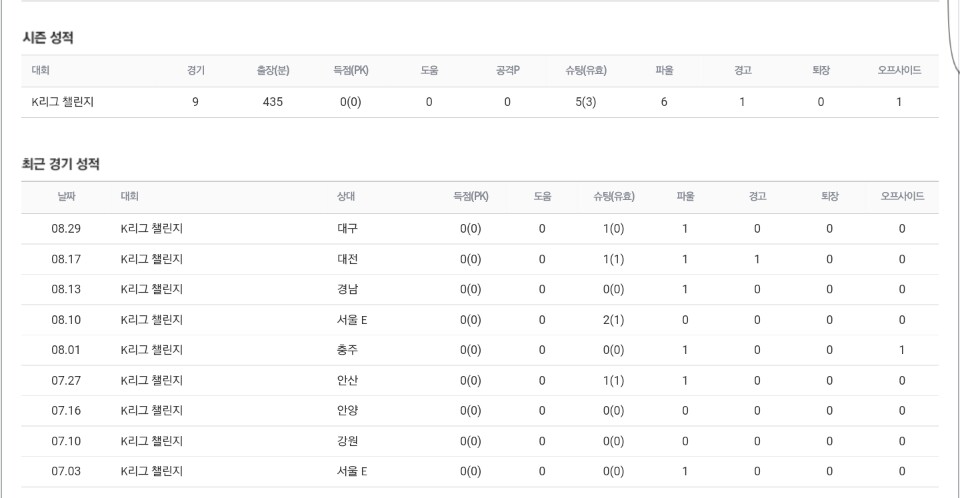Select the opponent 대구 in the 08.29 row
This screenshot has width=960, height=498.
pyautogui.click(x=347, y=229)
